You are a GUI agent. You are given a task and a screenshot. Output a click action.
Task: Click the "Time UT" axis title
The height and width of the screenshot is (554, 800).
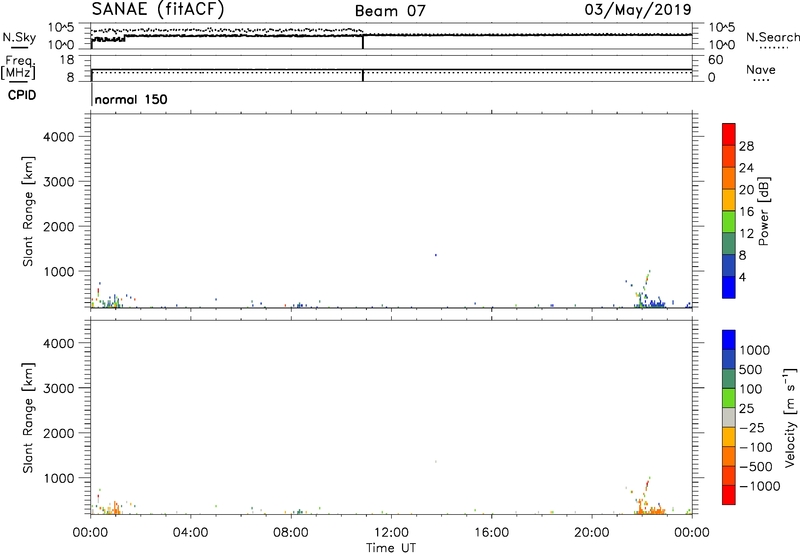pyautogui.click(x=391, y=548)
